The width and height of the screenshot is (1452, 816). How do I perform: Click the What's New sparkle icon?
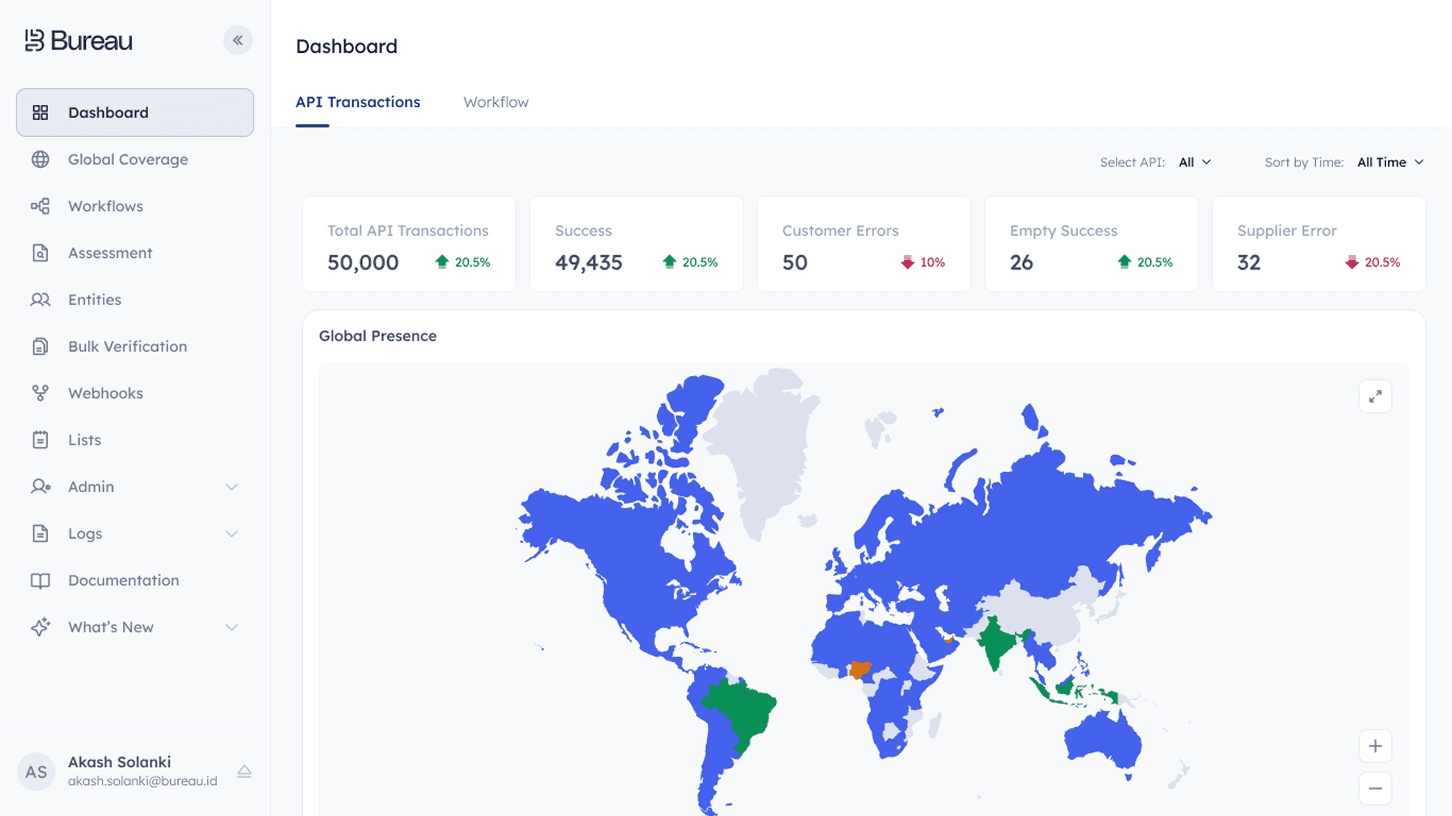click(40, 627)
